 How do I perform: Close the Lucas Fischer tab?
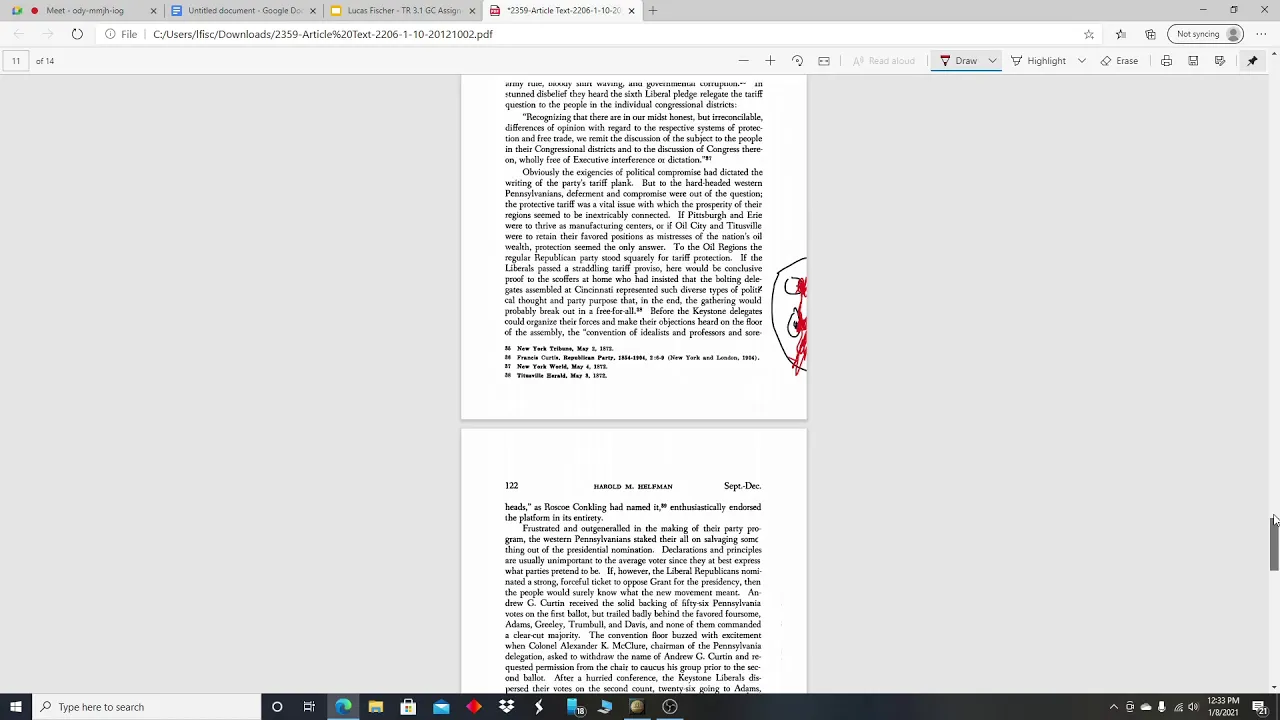click(x=472, y=11)
